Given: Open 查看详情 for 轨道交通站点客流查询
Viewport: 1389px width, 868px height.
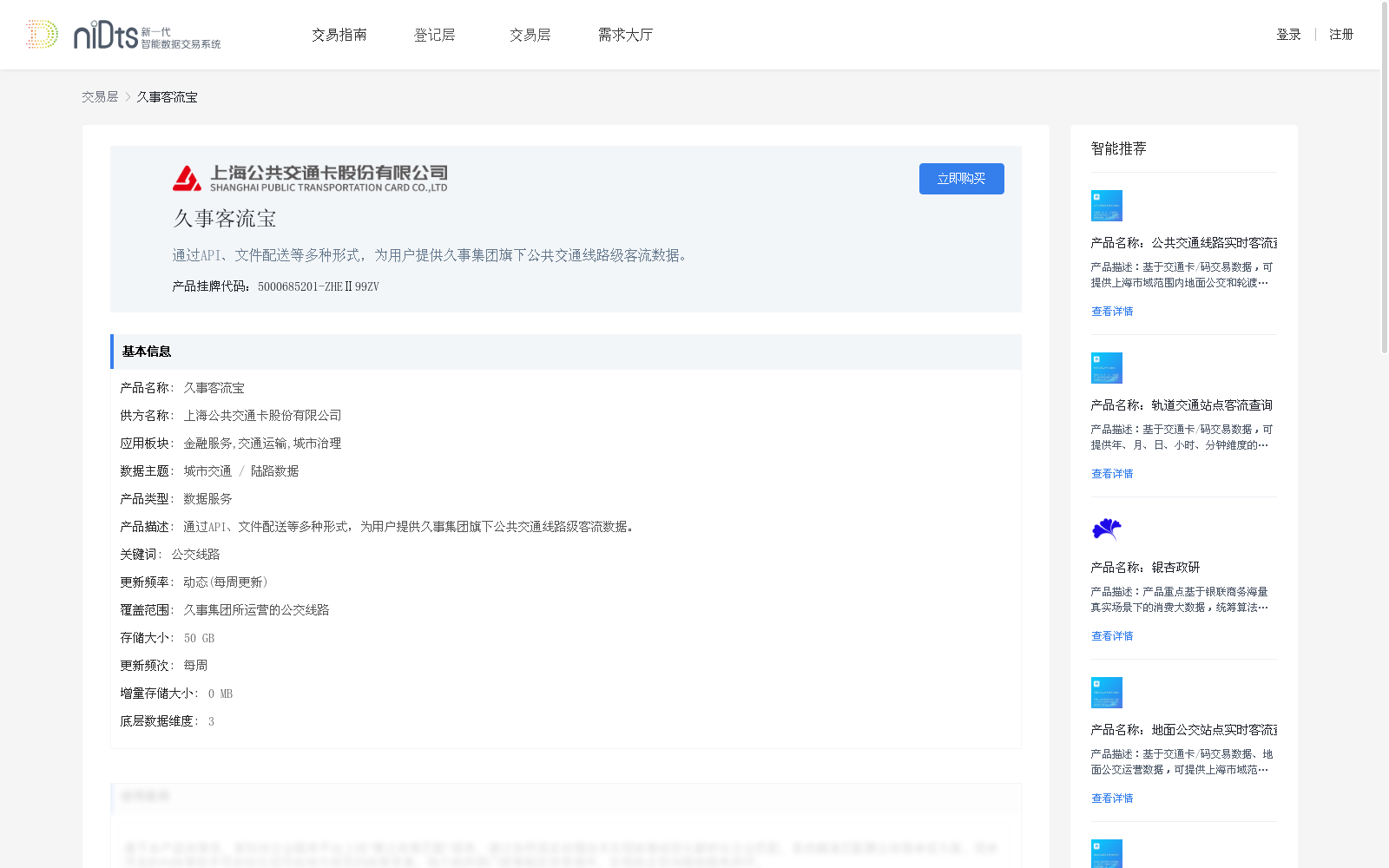Looking at the screenshot, I should click(x=1112, y=474).
